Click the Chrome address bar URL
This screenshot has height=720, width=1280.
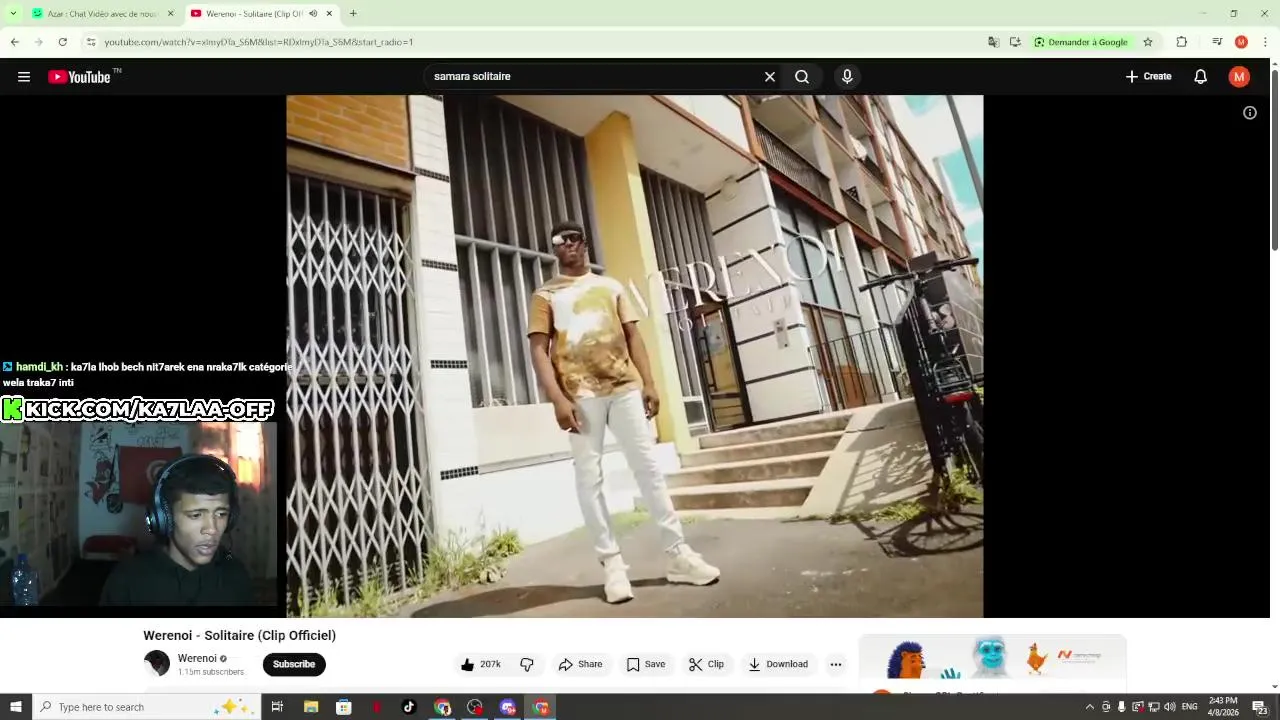click(259, 42)
